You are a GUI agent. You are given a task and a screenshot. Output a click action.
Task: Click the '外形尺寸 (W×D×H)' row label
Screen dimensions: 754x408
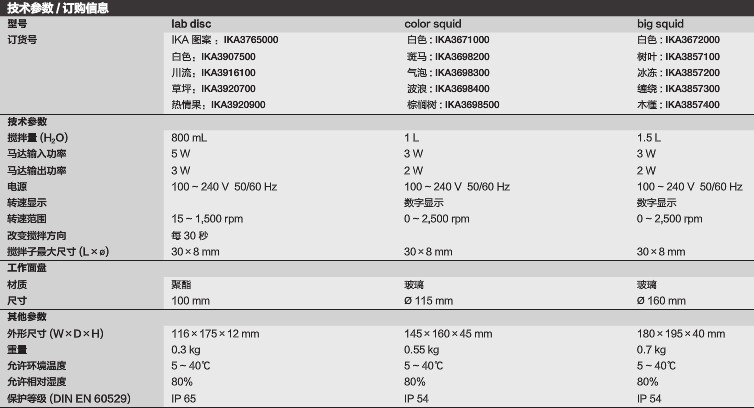coord(55,333)
